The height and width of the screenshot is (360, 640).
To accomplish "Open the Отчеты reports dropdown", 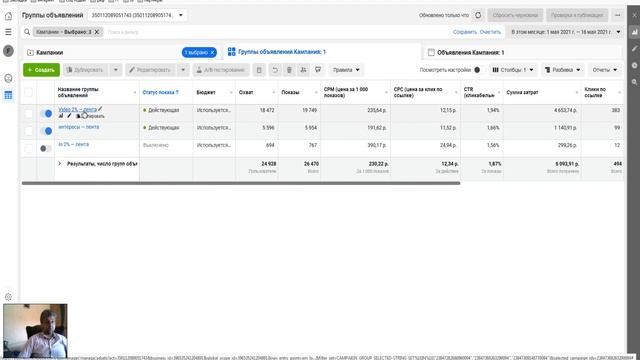I will [x=604, y=70].
